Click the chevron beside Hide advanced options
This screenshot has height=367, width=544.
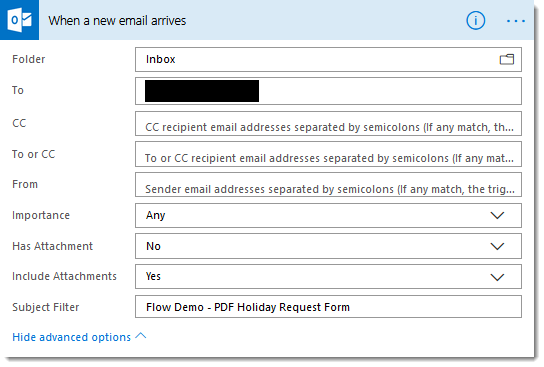pos(141,335)
